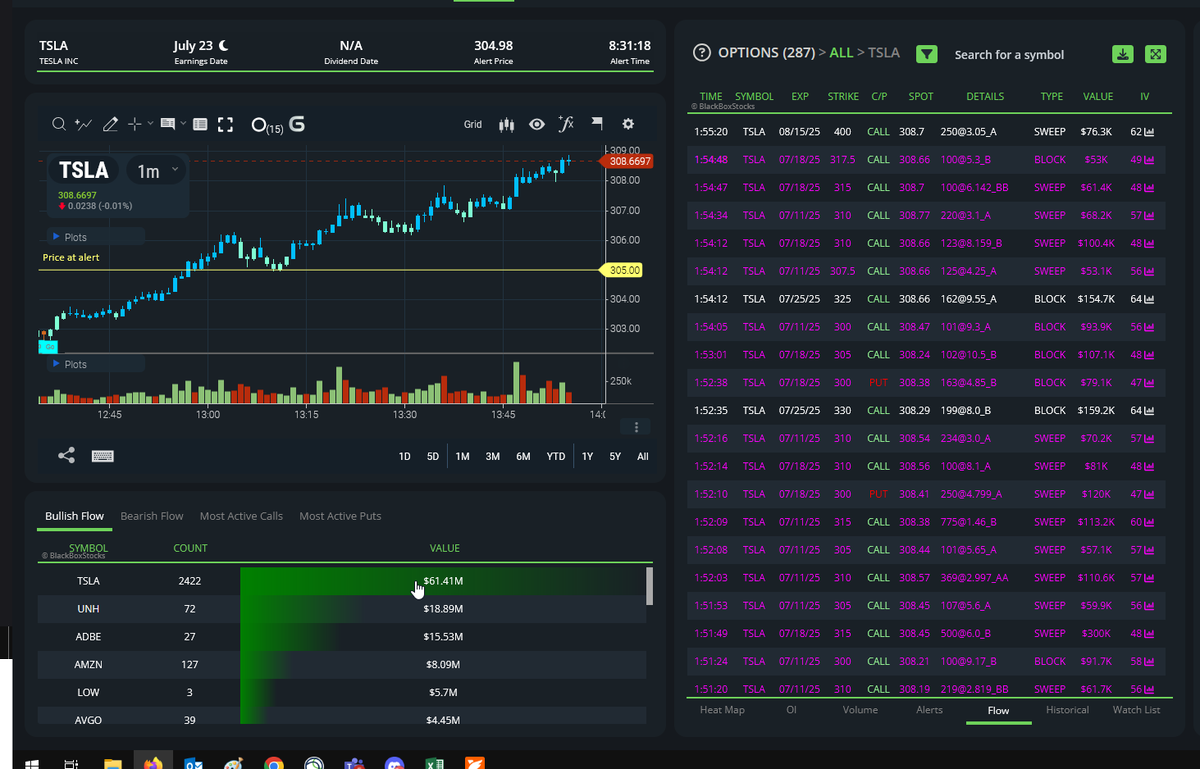Expand options panel to fullscreen

1155,54
